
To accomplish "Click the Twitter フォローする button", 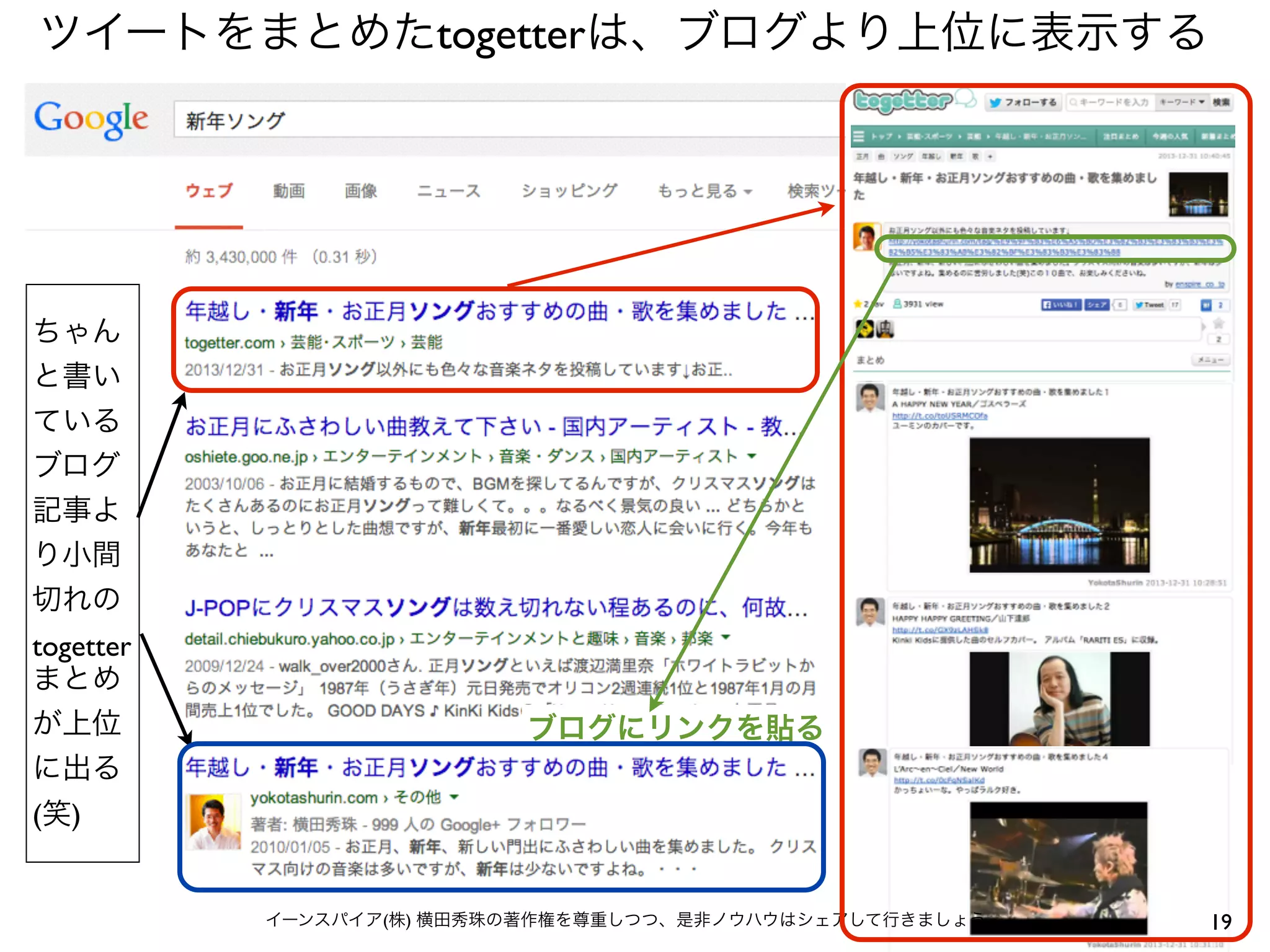I will 1023,102.
